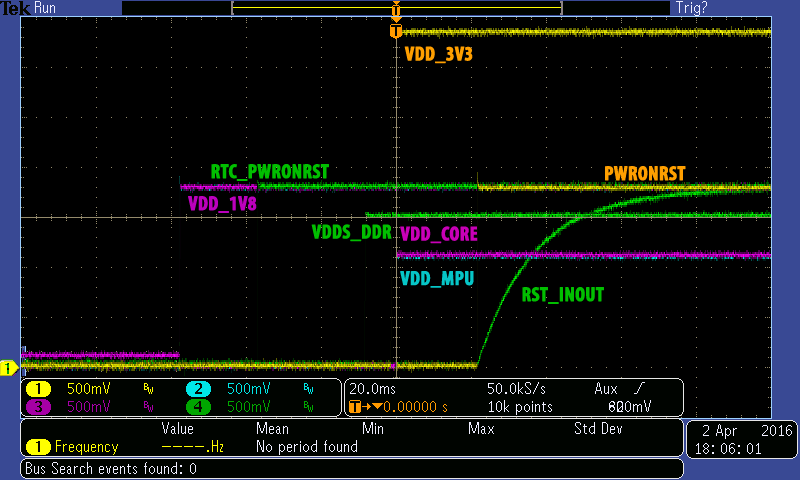Click the channel 1 ground reference marker
The image size is (800, 480).
point(9,368)
